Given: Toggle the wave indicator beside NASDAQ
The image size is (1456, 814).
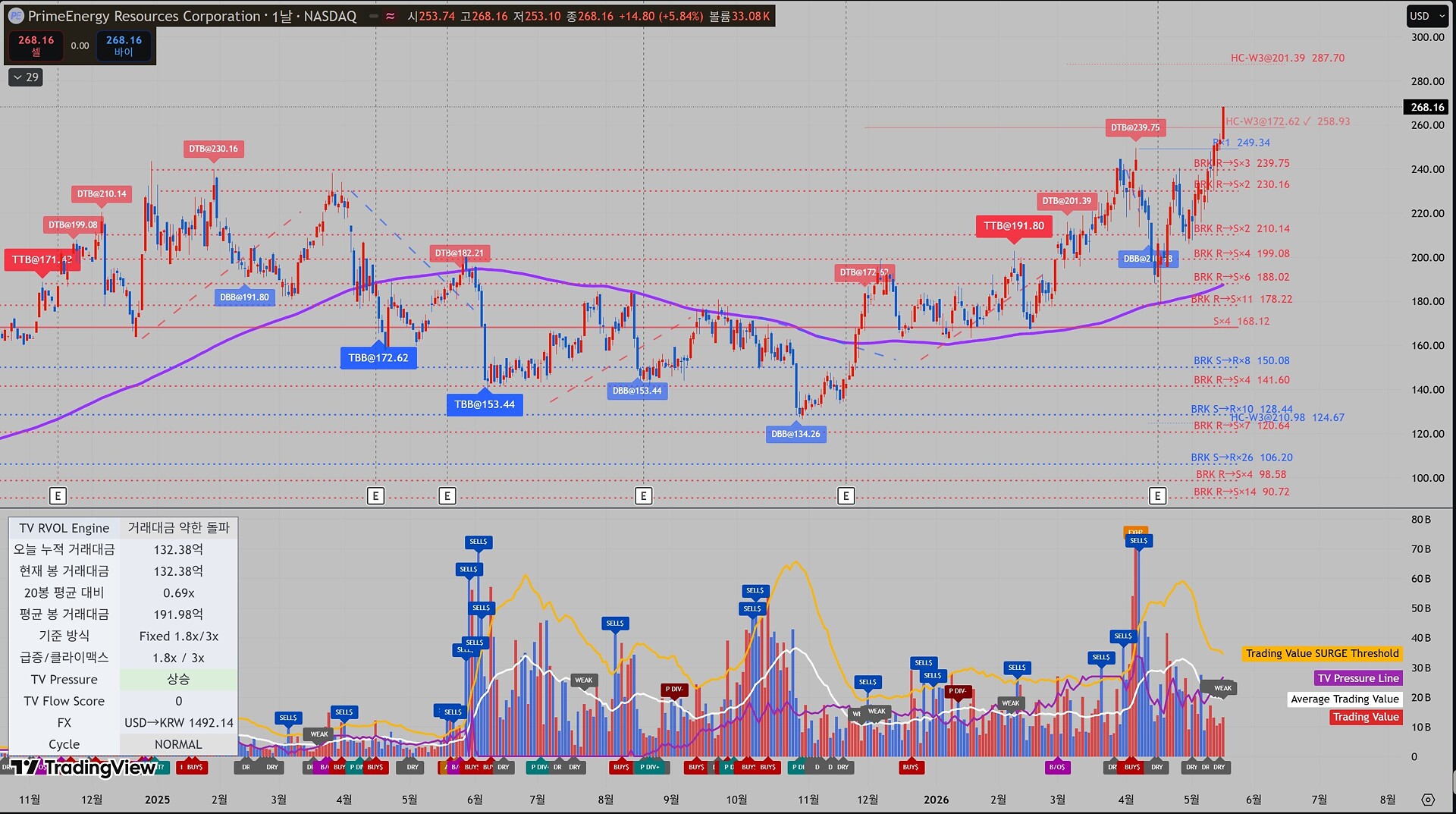Looking at the screenshot, I should [x=391, y=16].
